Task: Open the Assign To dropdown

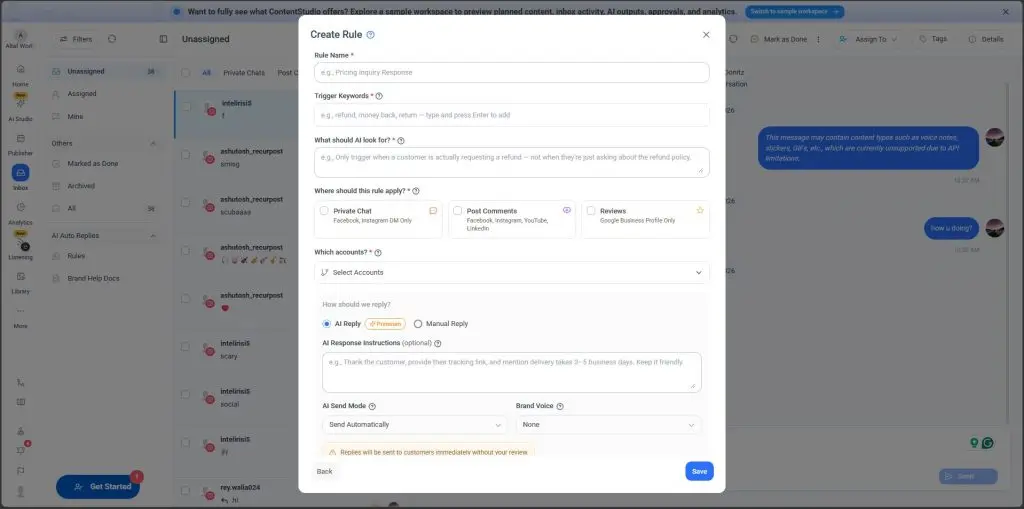Action: click(868, 39)
